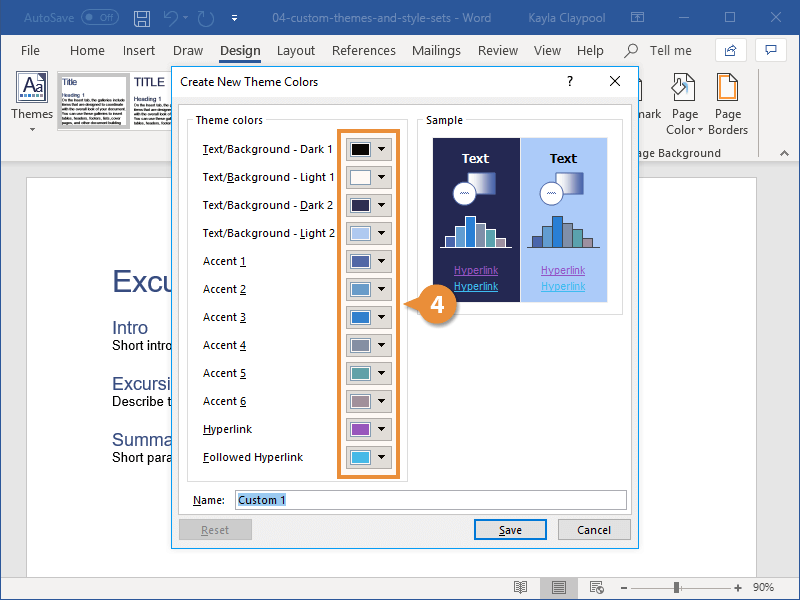Expand Text/Background - Dark 2 color dropdown
The height and width of the screenshot is (600, 800).
382,205
